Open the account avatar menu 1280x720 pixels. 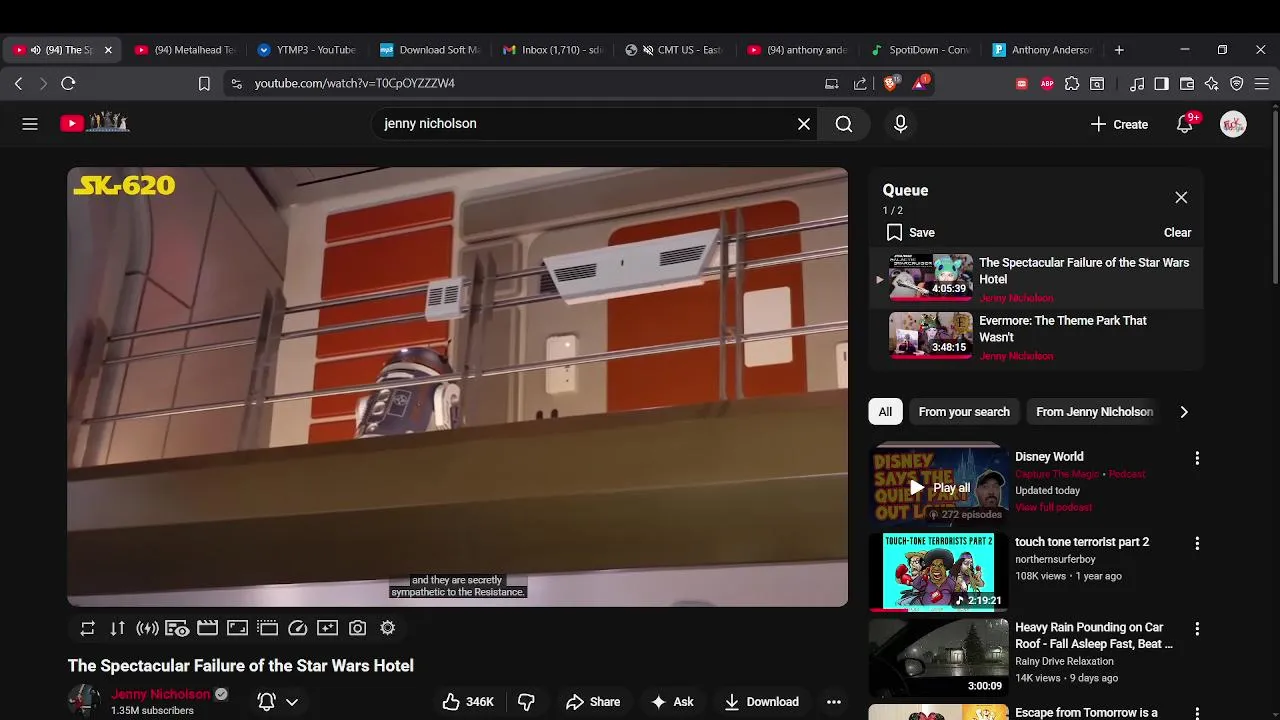[x=1233, y=124]
